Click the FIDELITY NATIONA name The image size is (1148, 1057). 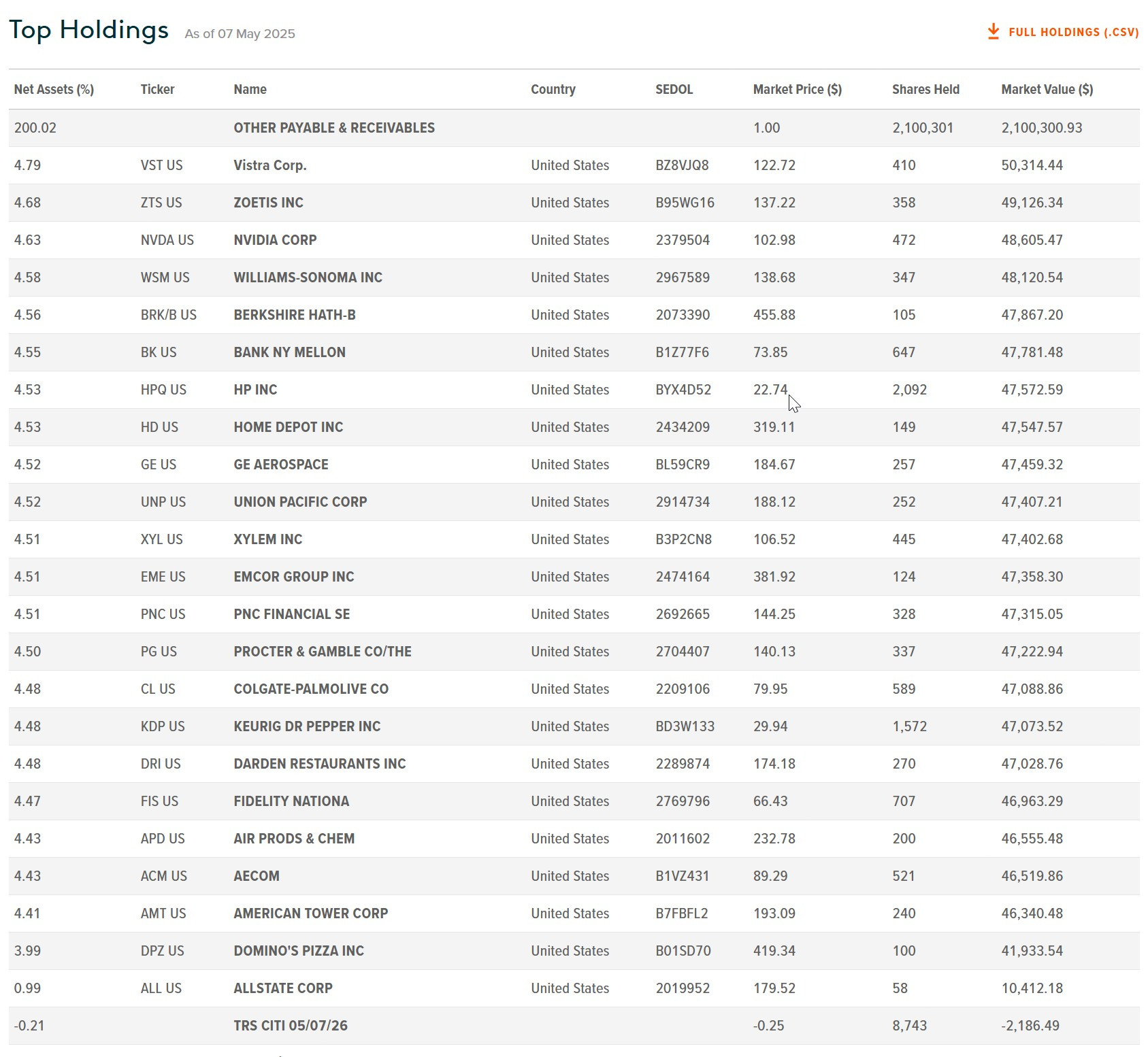(x=291, y=801)
